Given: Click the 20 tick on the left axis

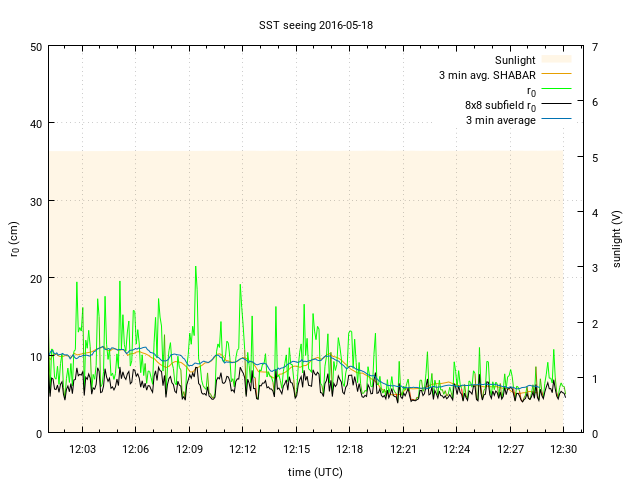Looking at the screenshot, I should 36,279.
